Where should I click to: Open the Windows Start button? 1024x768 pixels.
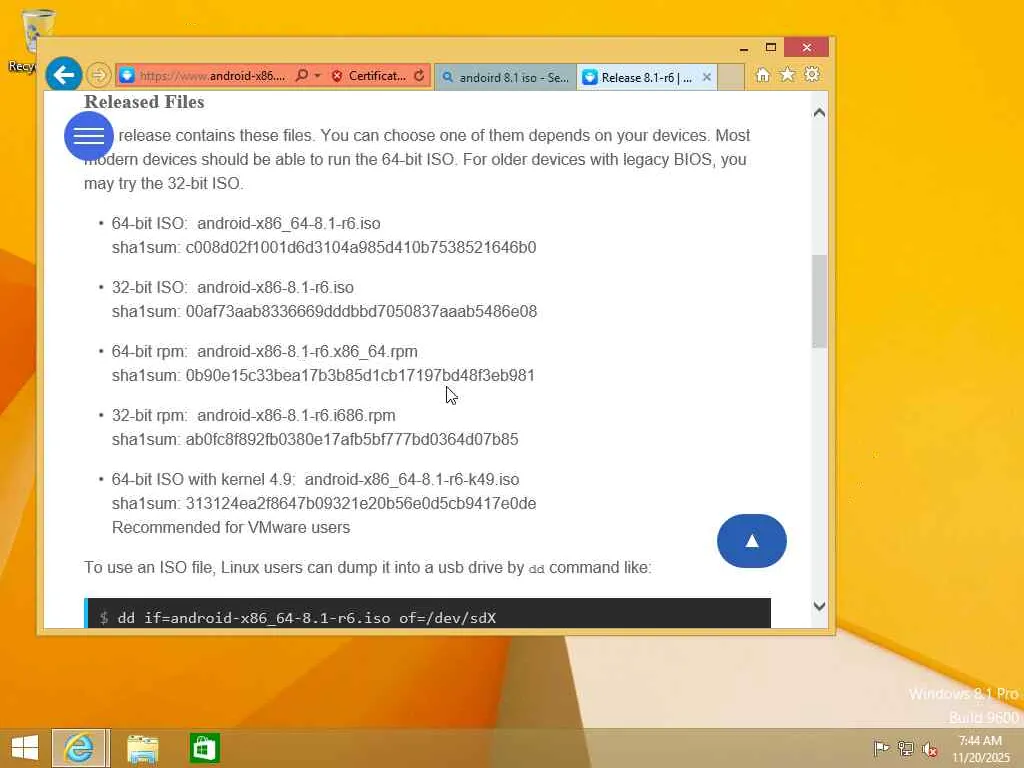[x=25, y=748]
